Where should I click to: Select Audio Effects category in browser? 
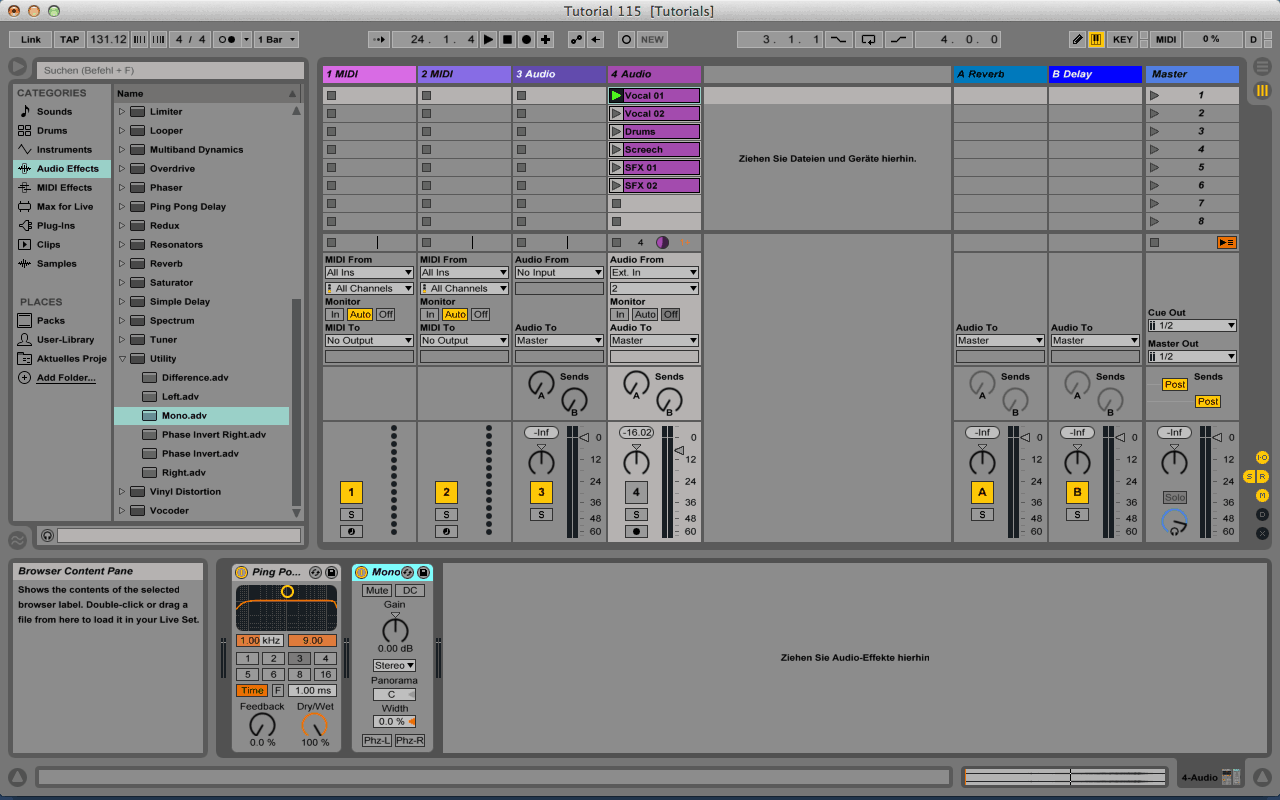click(67, 169)
